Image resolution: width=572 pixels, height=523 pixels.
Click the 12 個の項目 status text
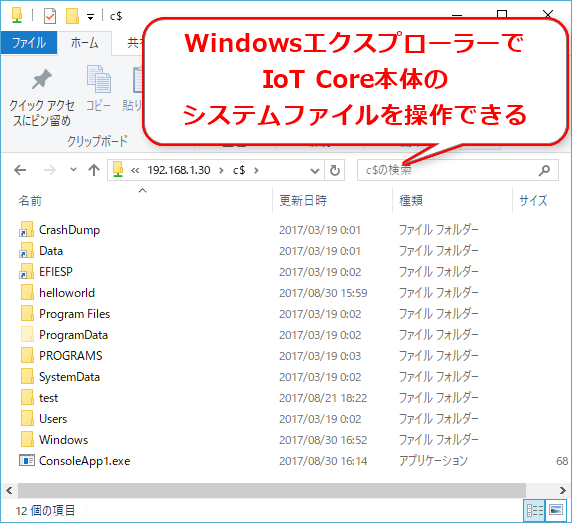tap(45, 511)
